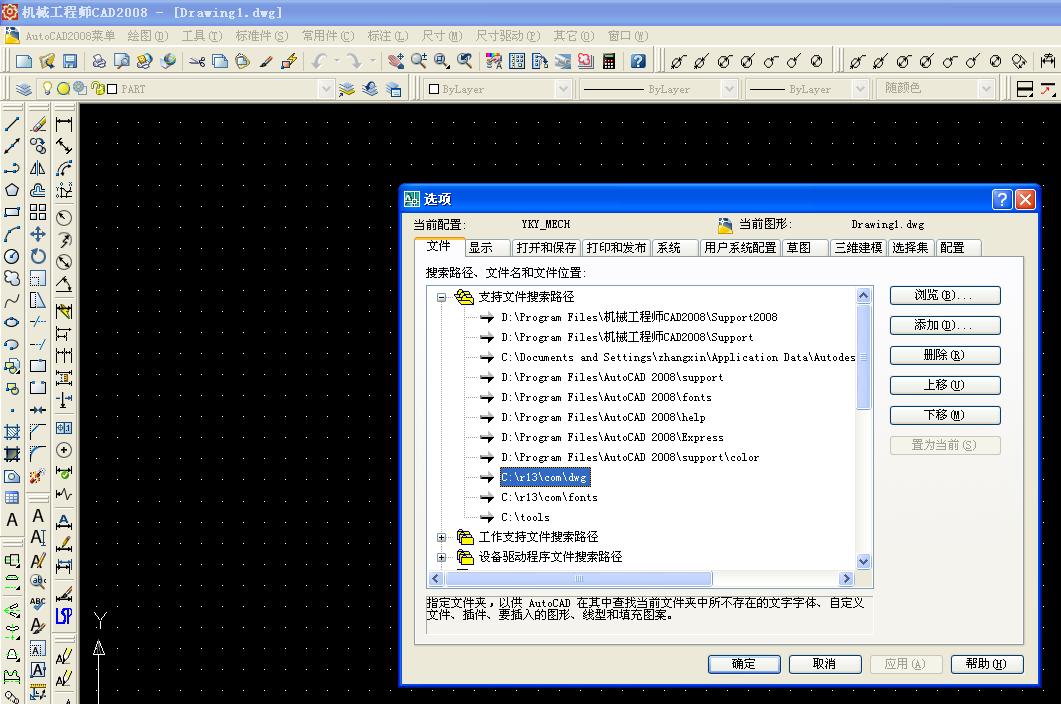Open the 窗口(W) menu
Viewport: 1061px width, 704px height.
[x=628, y=36]
